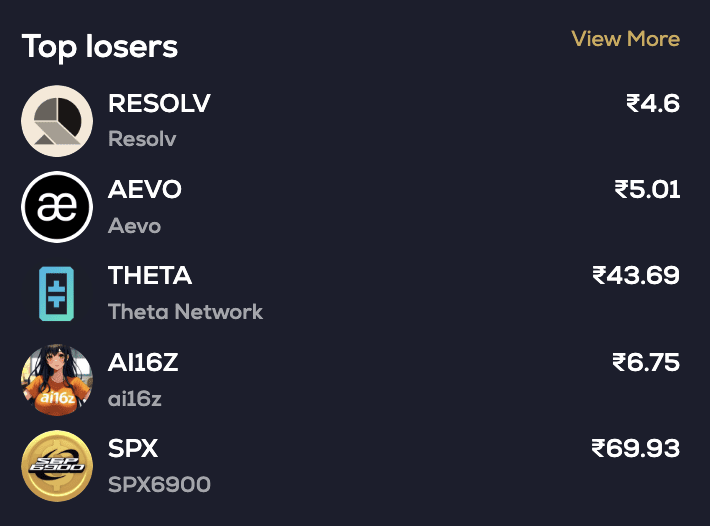Viewport: 710px width, 526px height.
Task: Click the RESOLV price ₹4.6
Action: click(652, 103)
